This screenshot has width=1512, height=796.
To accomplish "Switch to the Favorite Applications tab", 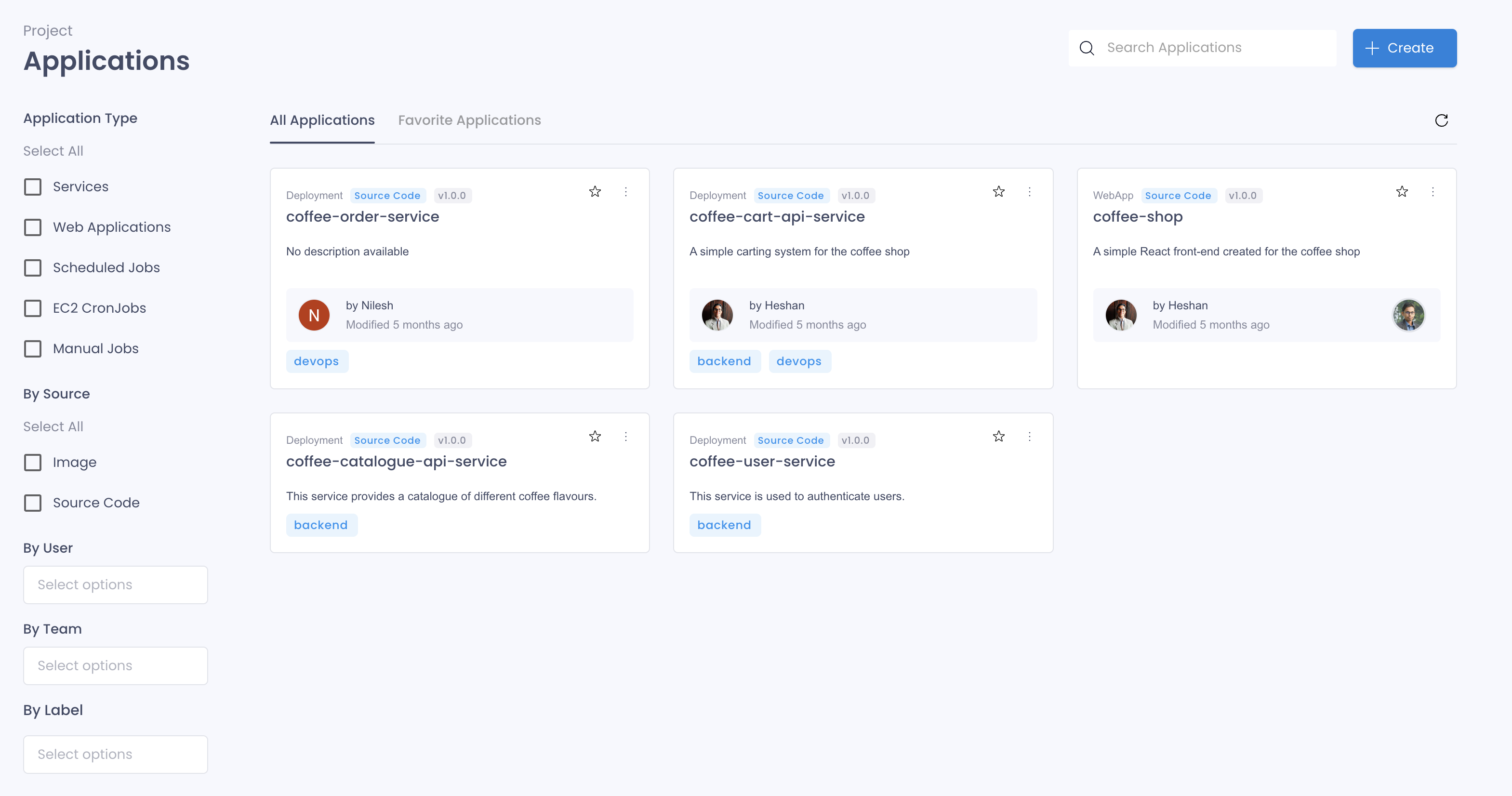I will coord(470,120).
